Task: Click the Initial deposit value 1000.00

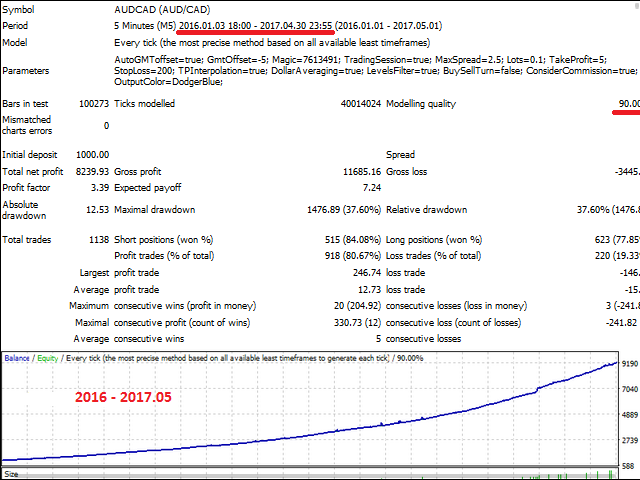Action: point(93,155)
